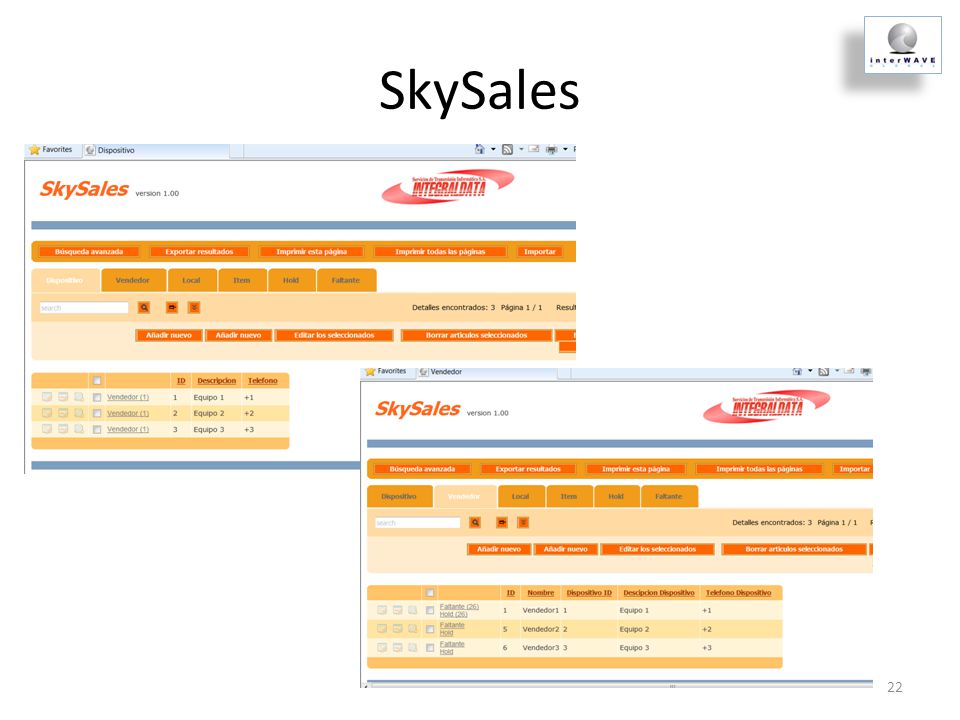Click the Favorites star in Vendedor browser window
The image size is (960, 720).
(x=370, y=371)
